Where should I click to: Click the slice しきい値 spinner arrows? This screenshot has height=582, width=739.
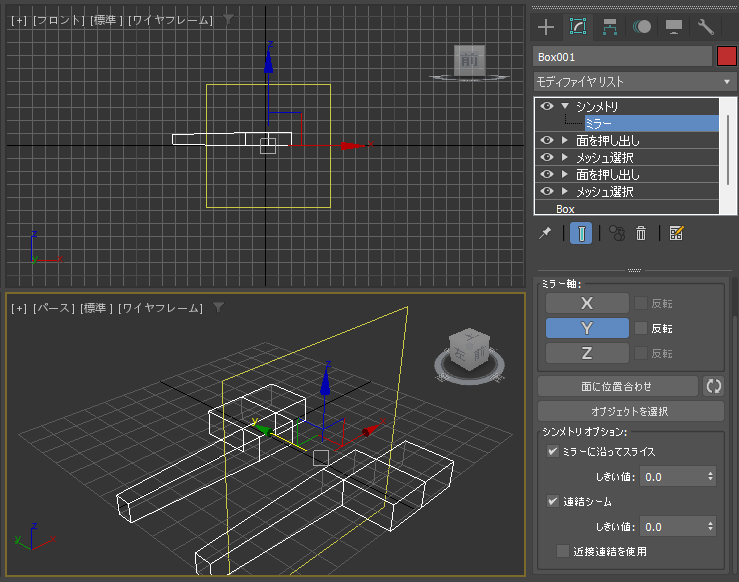[710, 477]
